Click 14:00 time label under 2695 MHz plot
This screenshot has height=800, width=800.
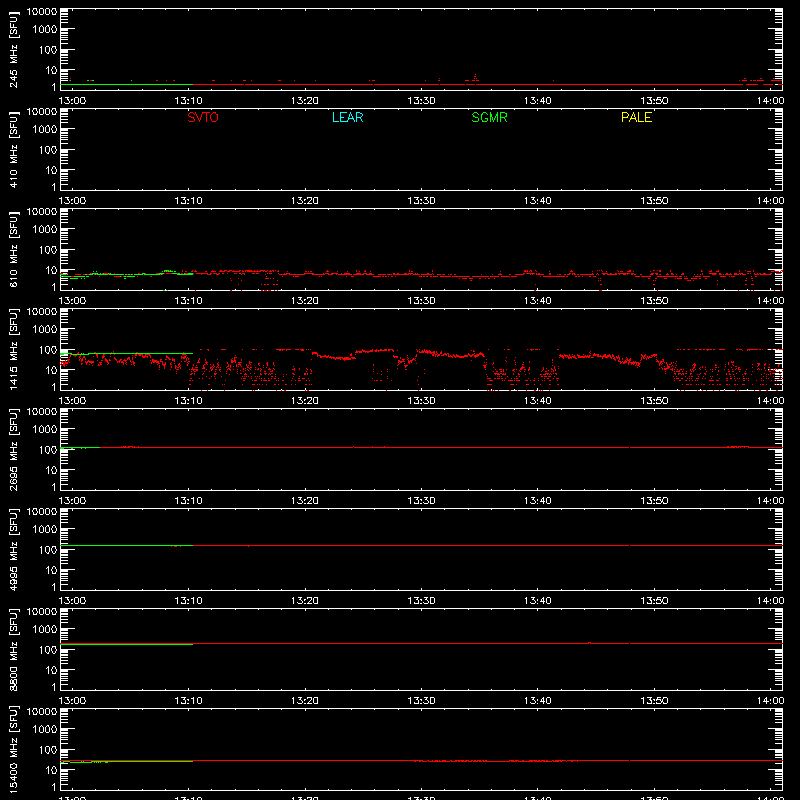[770, 501]
